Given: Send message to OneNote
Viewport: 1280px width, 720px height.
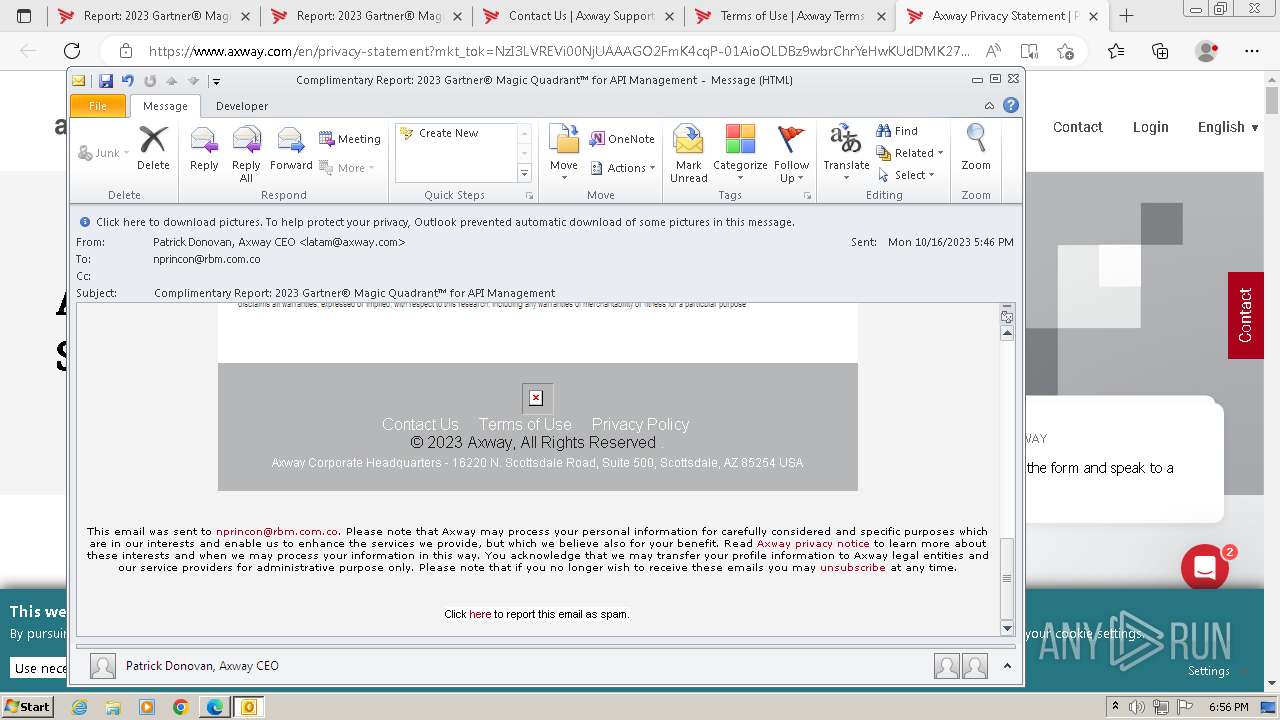Looking at the screenshot, I should [x=622, y=139].
